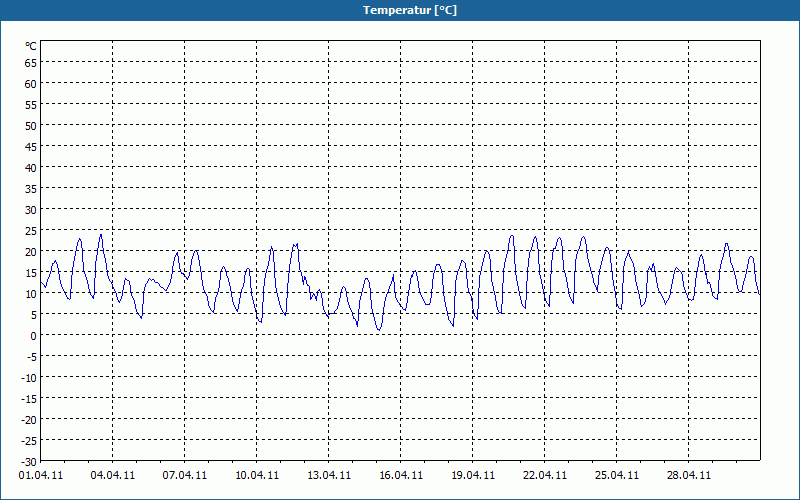Select the -20 y-axis label
800x500 pixels.
(x=29, y=420)
